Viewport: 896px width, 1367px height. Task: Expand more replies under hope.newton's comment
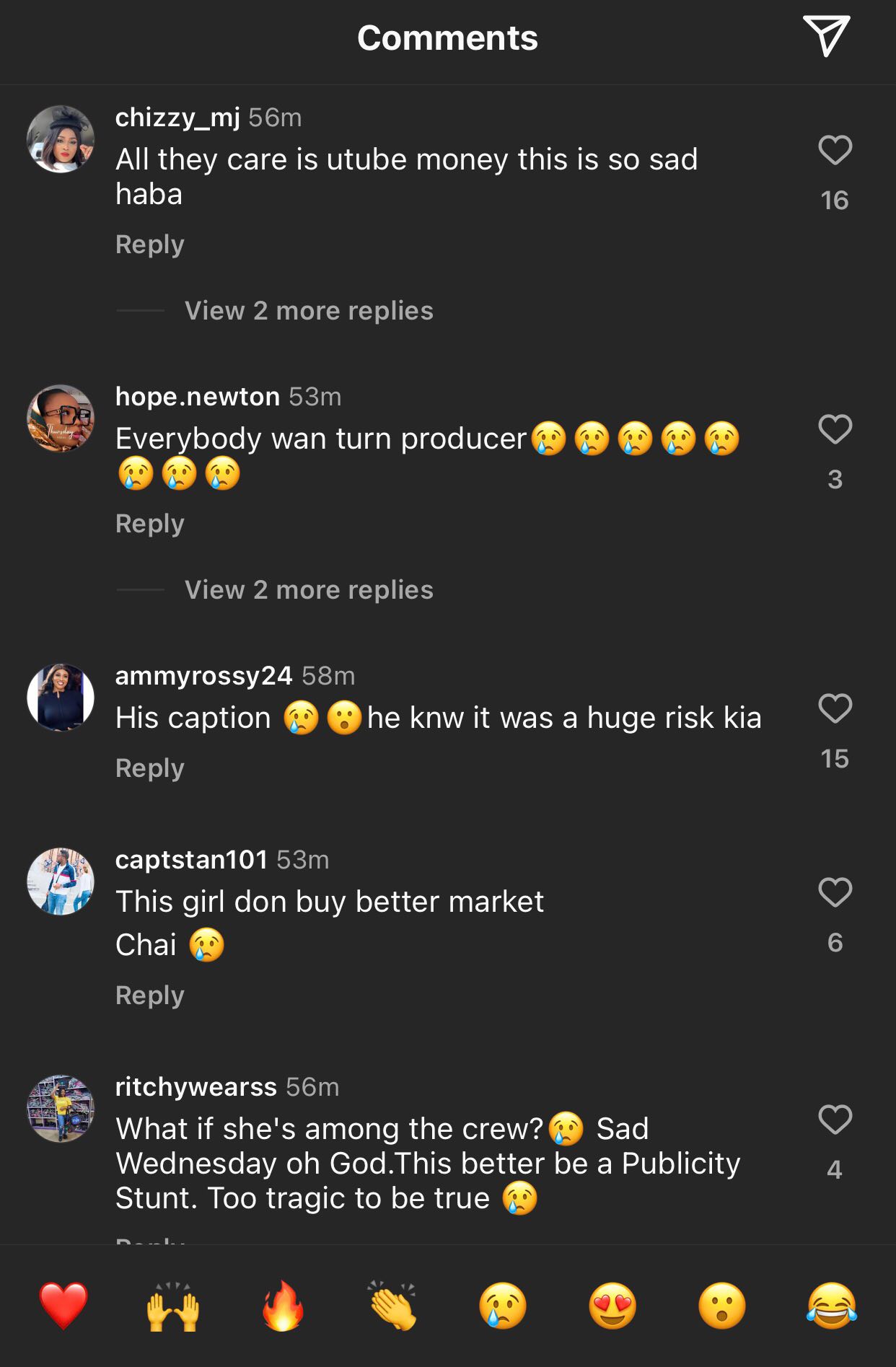point(309,590)
